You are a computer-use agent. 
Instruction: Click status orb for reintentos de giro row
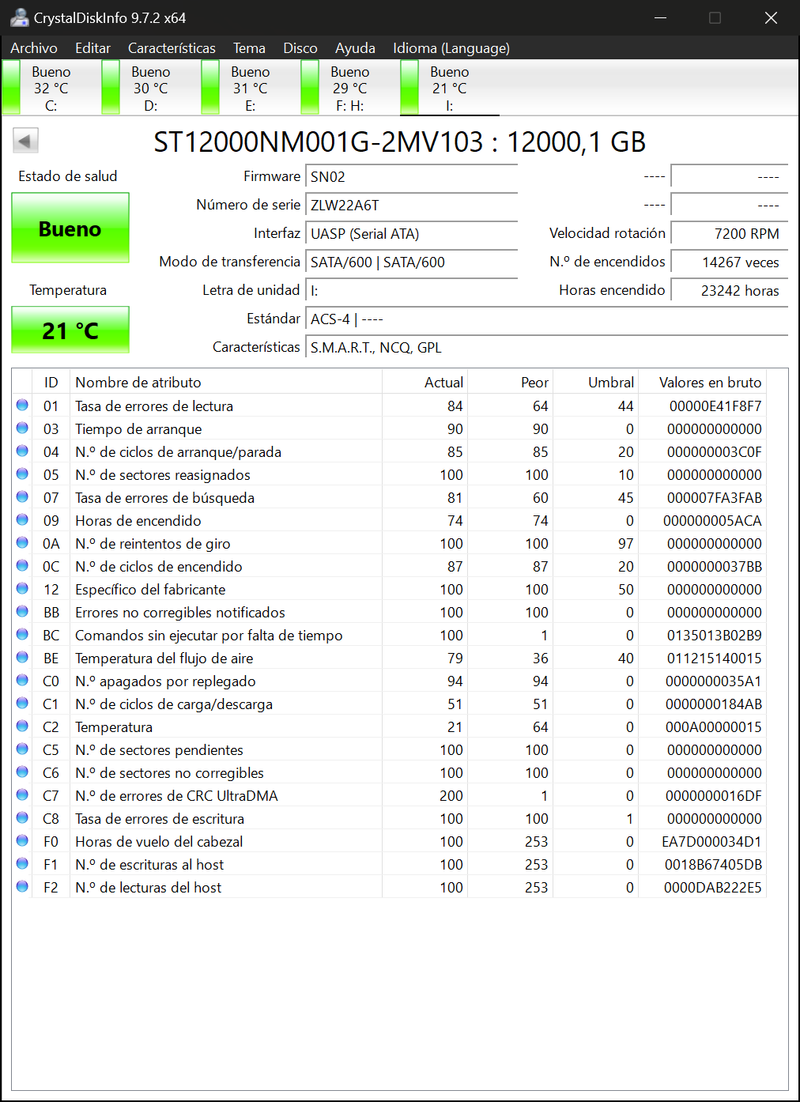(x=22, y=543)
